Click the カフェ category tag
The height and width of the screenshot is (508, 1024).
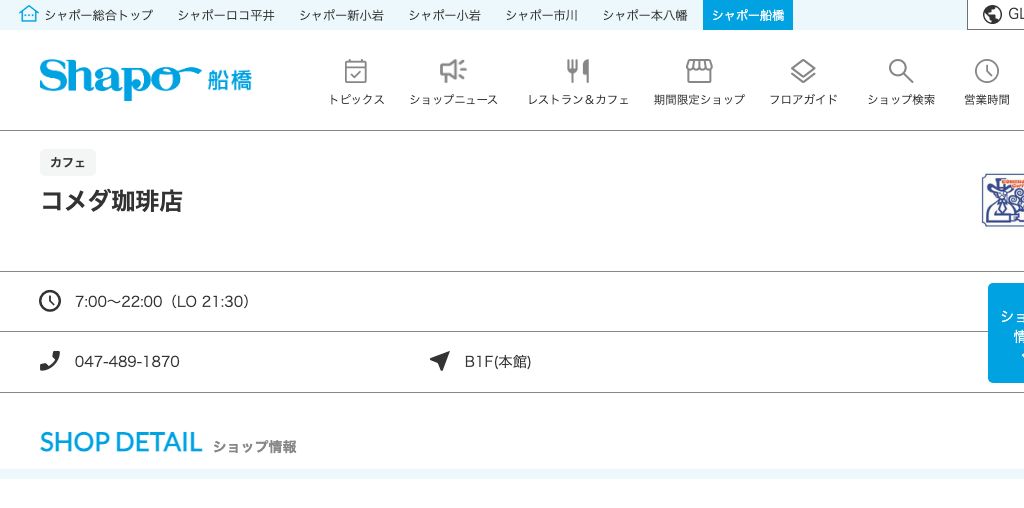click(68, 163)
